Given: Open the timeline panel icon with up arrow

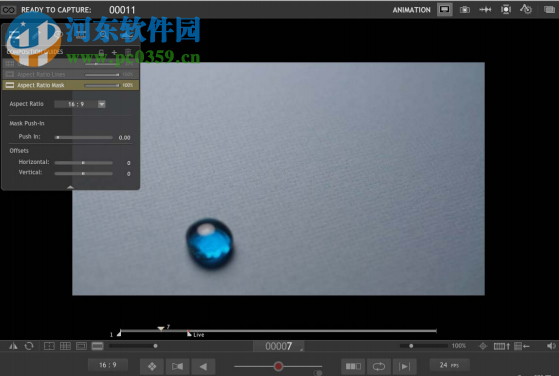Looking at the screenshot, I should pyautogui.click(x=502, y=346).
